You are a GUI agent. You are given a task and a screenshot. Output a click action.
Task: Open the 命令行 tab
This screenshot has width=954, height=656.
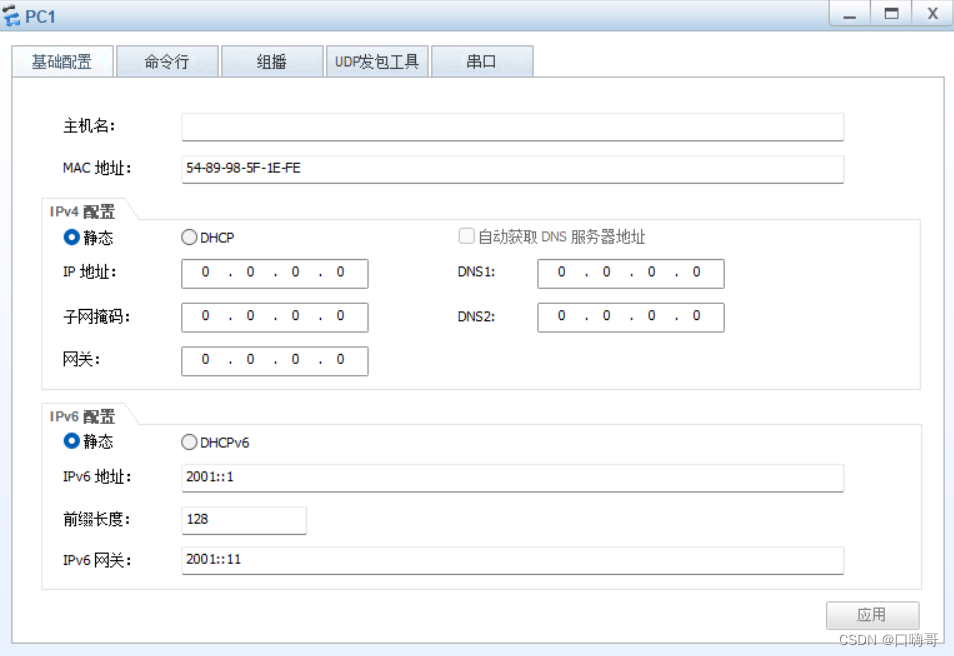[x=167, y=61]
